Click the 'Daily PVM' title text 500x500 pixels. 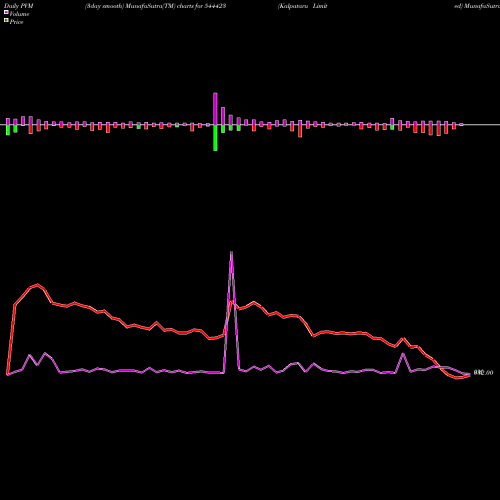19,6
